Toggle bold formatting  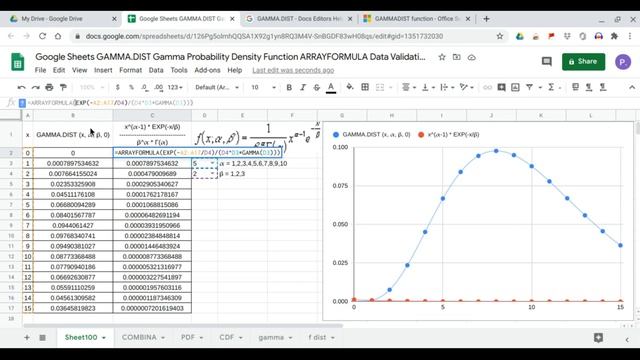point(289,87)
